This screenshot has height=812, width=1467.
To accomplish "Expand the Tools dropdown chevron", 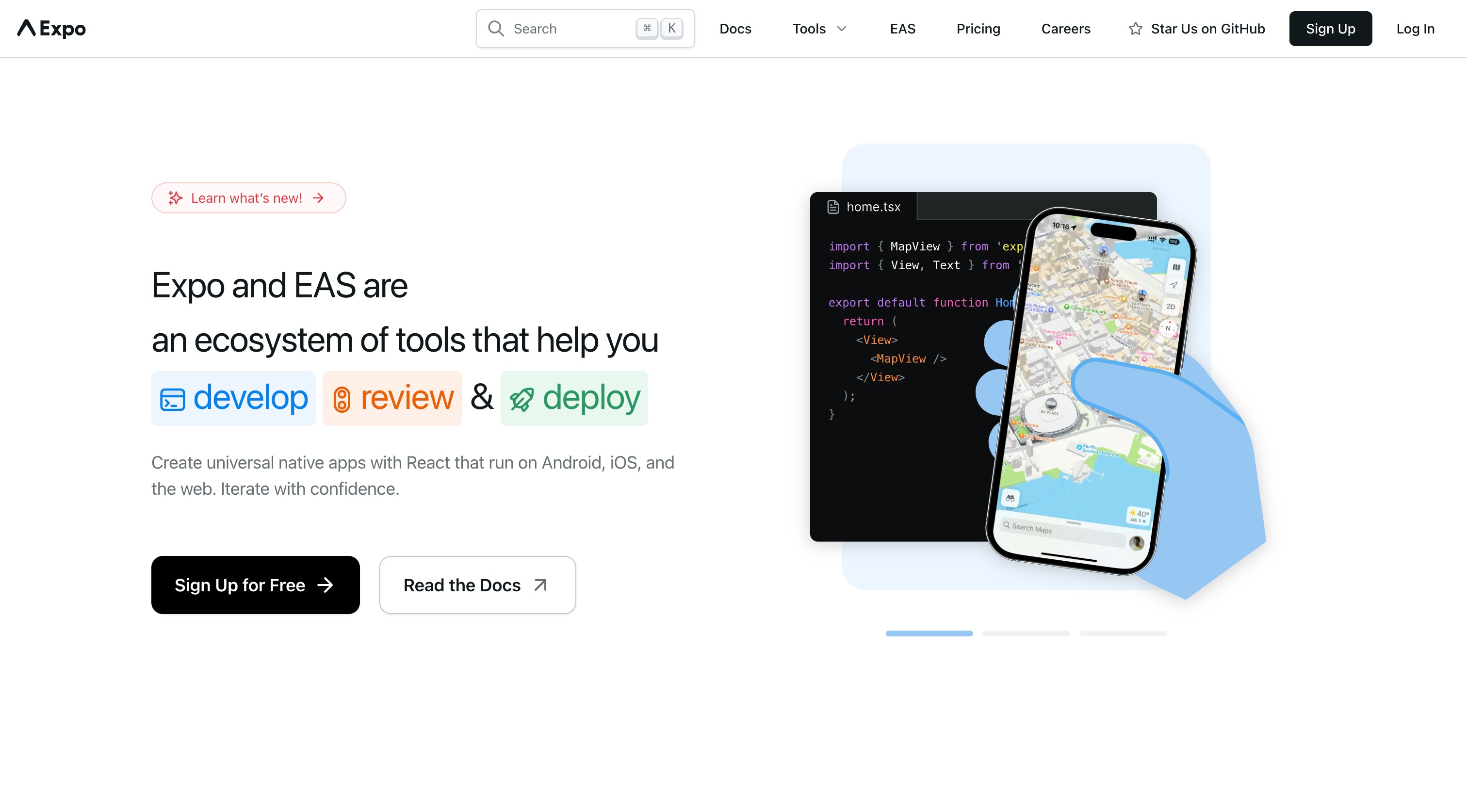I will (842, 29).
